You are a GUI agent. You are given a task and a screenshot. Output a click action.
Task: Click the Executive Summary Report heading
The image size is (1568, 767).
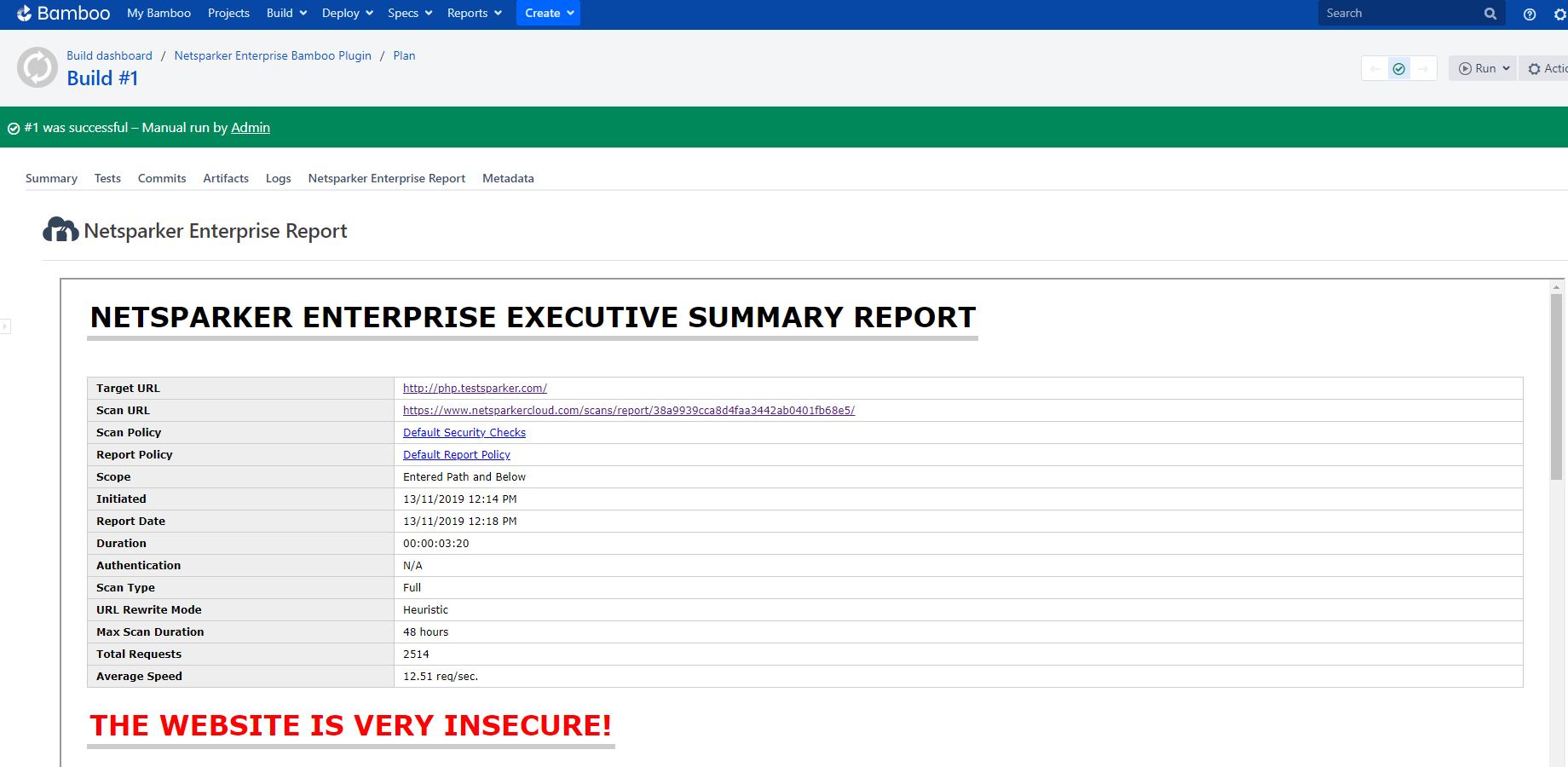533,317
